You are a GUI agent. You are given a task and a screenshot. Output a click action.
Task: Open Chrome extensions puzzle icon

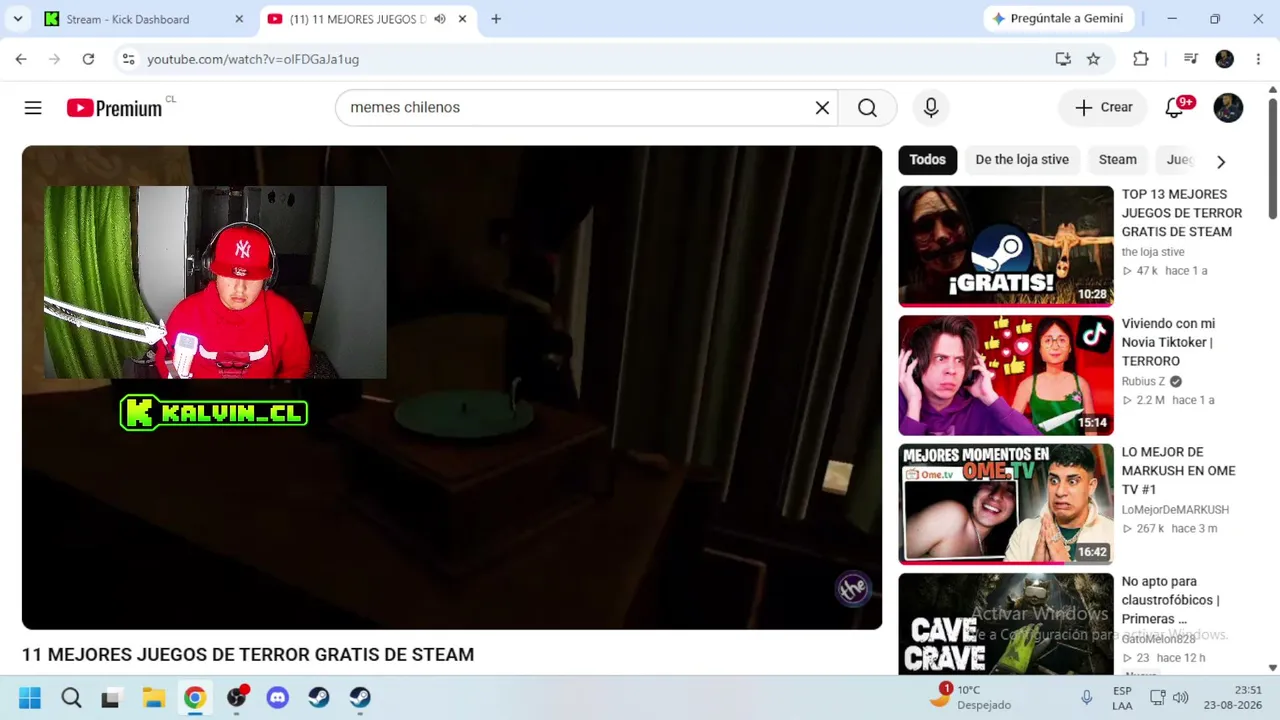click(x=1141, y=59)
